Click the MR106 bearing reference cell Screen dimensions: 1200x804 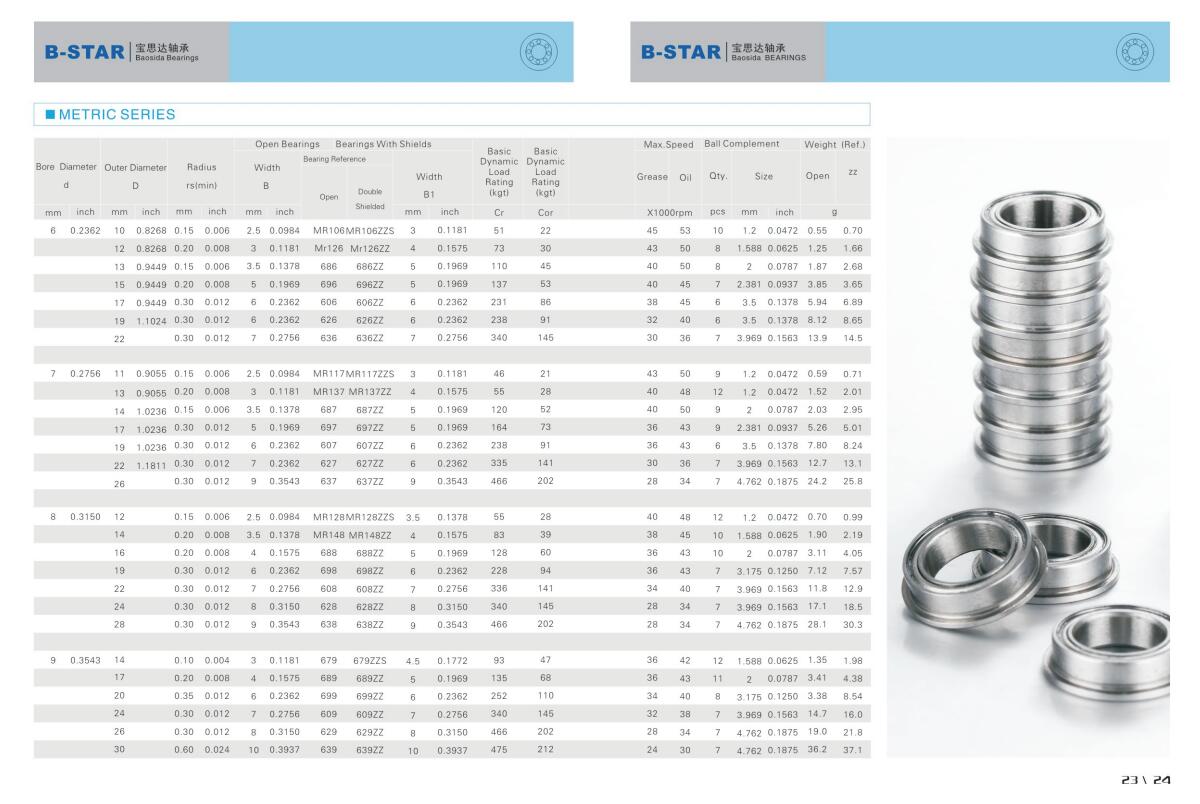pos(329,230)
